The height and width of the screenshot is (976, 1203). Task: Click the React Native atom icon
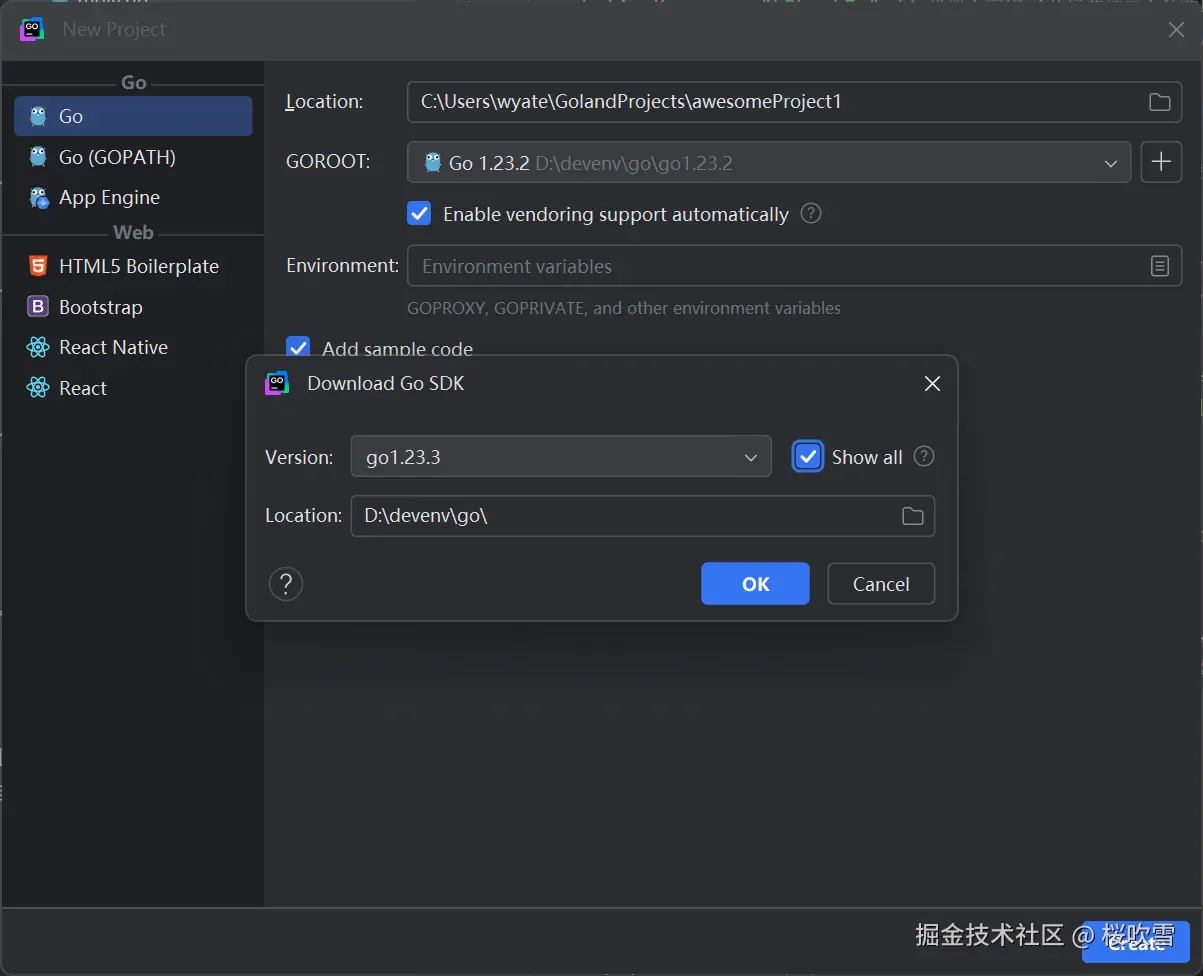click(x=38, y=347)
